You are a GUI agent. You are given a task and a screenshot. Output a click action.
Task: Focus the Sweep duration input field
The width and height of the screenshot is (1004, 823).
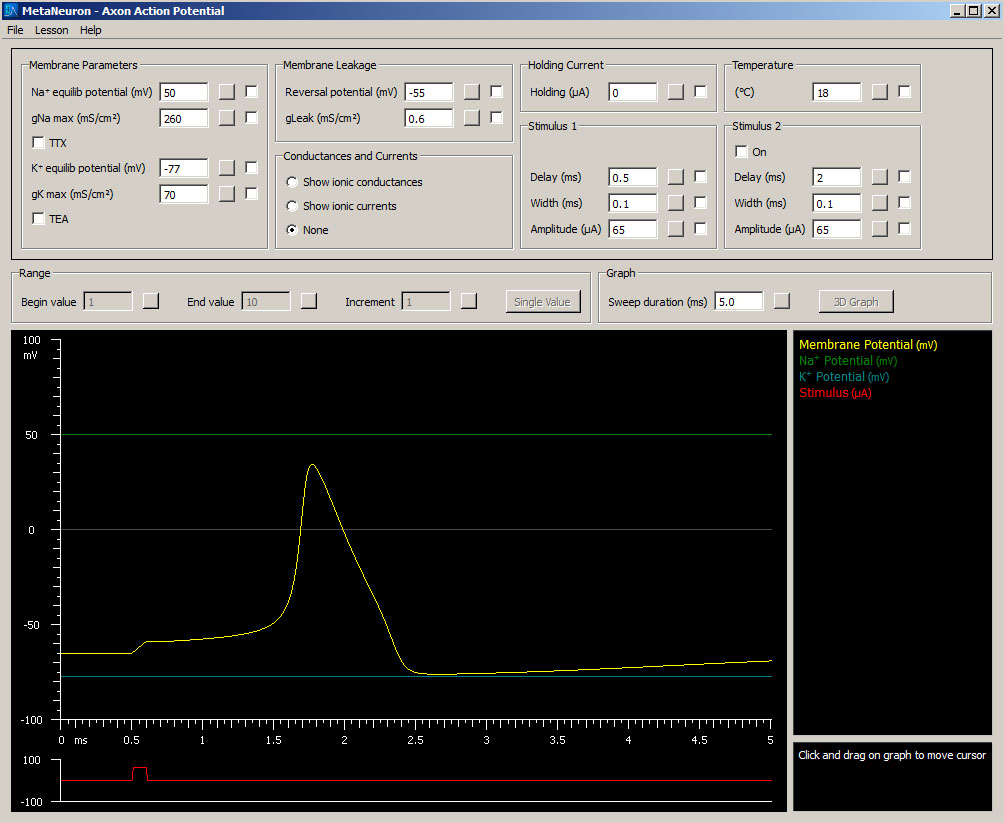pyautogui.click(x=739, y=301)
